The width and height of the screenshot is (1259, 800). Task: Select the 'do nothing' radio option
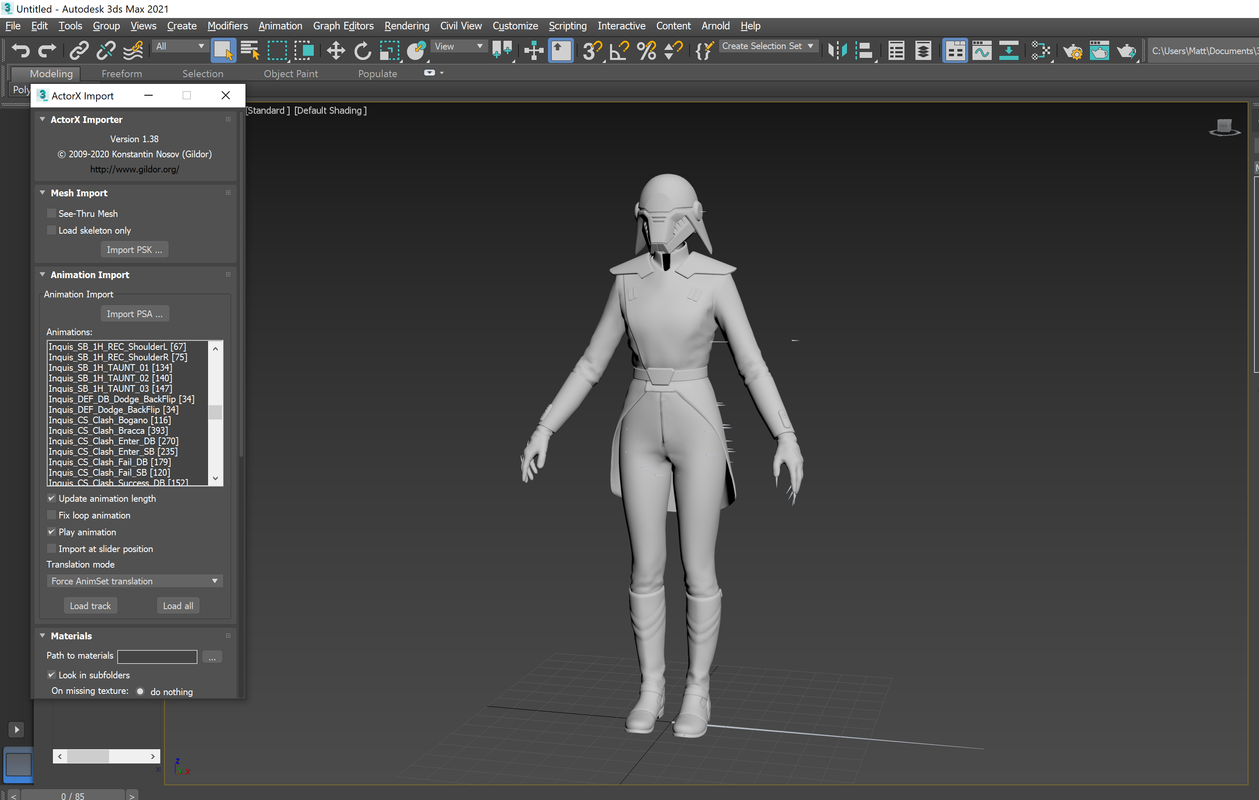[x=140, y=691]
